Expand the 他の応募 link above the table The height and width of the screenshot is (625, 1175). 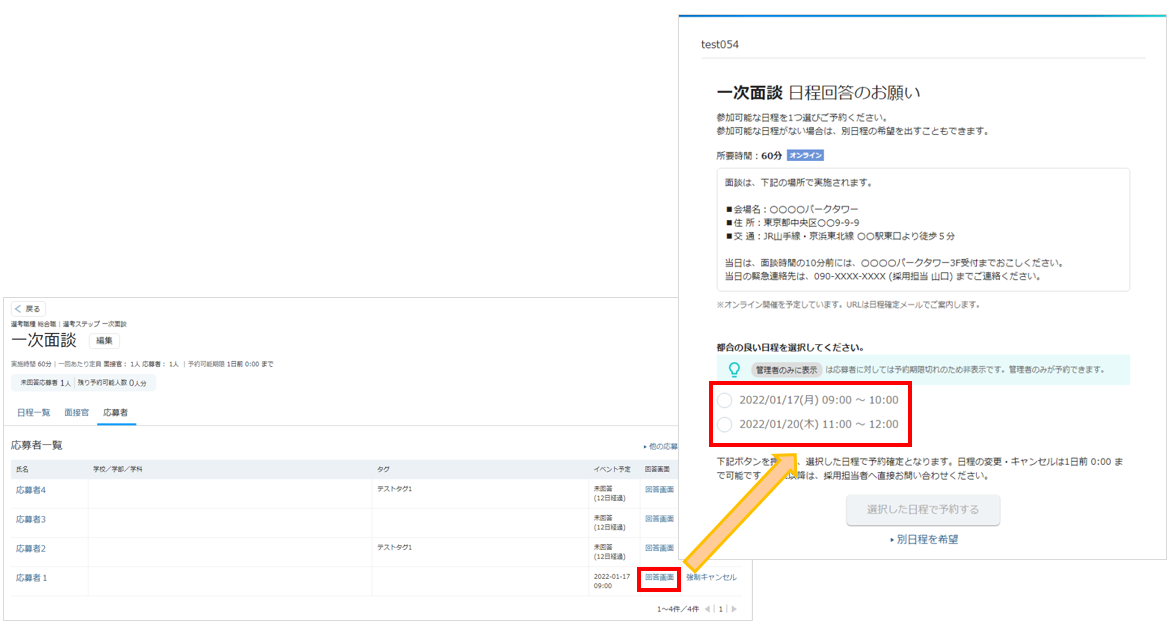pyautogui.click(x=660, y=447)
